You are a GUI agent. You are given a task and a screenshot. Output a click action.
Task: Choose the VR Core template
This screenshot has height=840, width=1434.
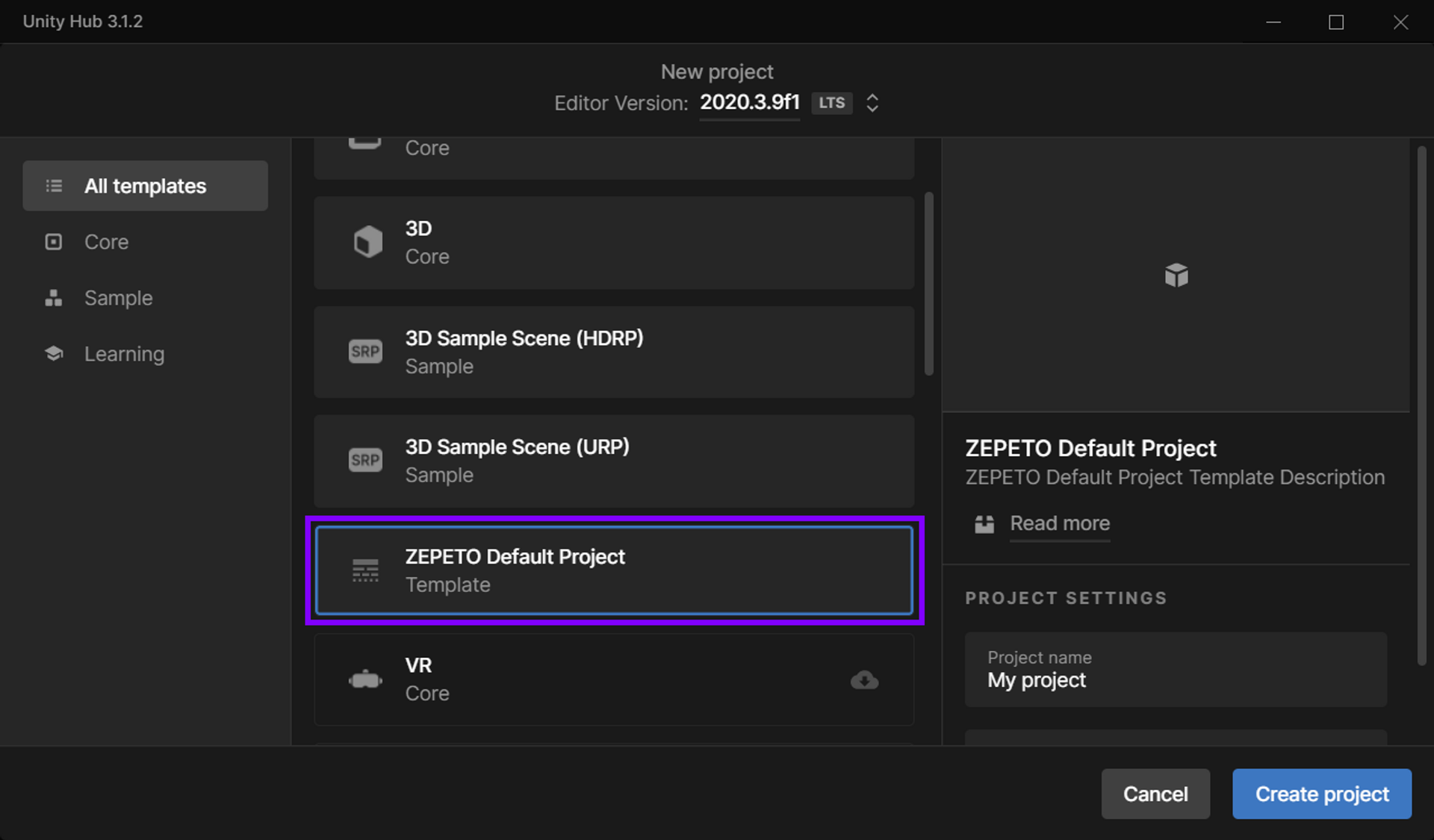[x=614, y=679]
